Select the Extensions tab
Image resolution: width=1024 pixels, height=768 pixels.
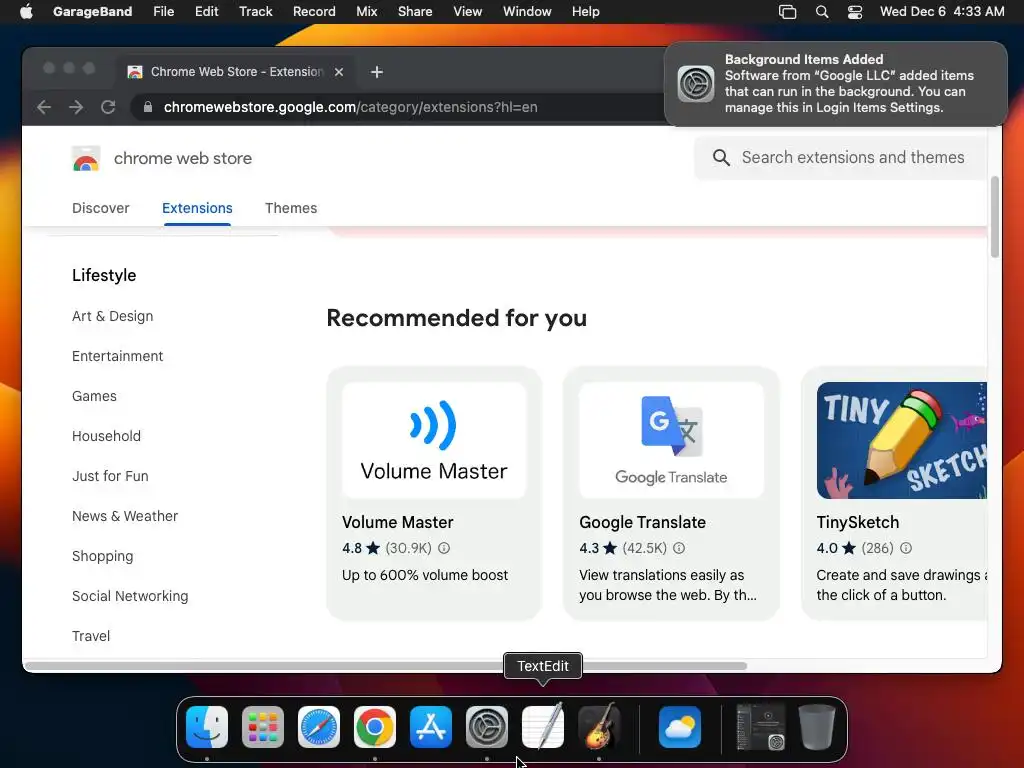coord(197,208)
